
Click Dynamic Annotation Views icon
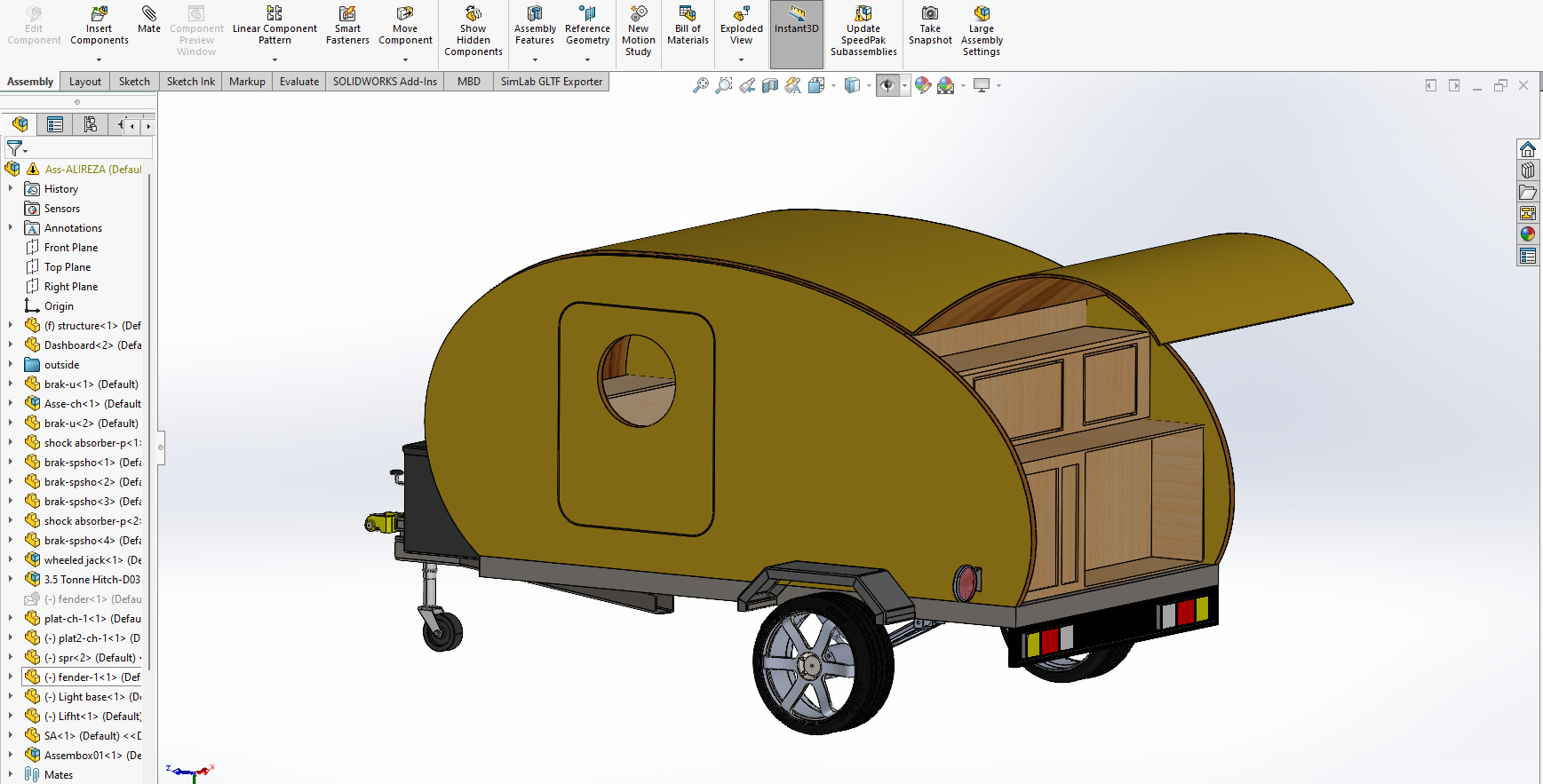[x=793, y=85]
